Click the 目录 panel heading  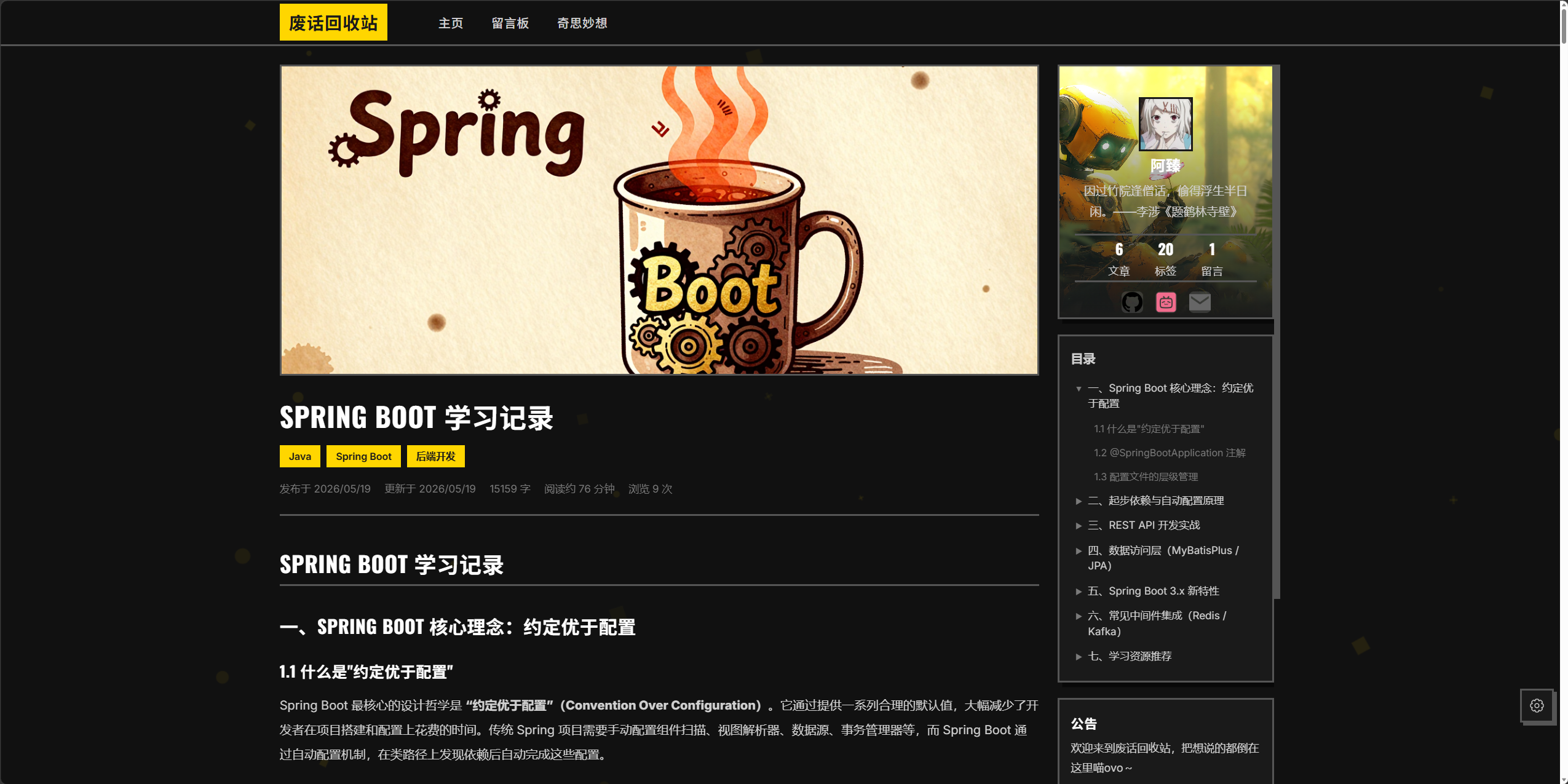point(1083,359)
